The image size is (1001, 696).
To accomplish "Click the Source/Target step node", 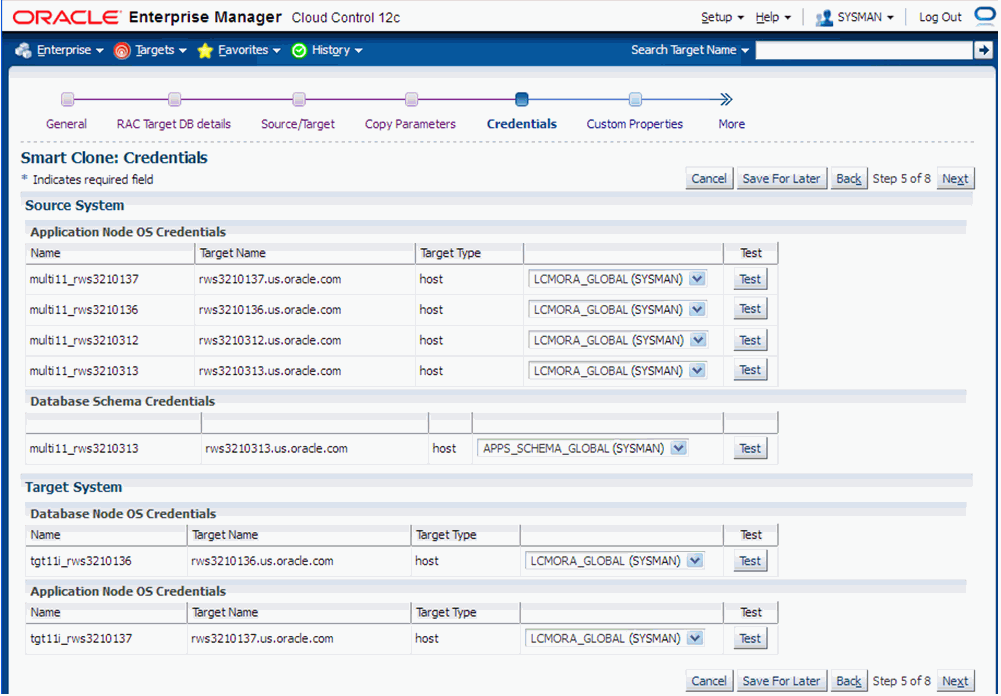I will 299,99.
